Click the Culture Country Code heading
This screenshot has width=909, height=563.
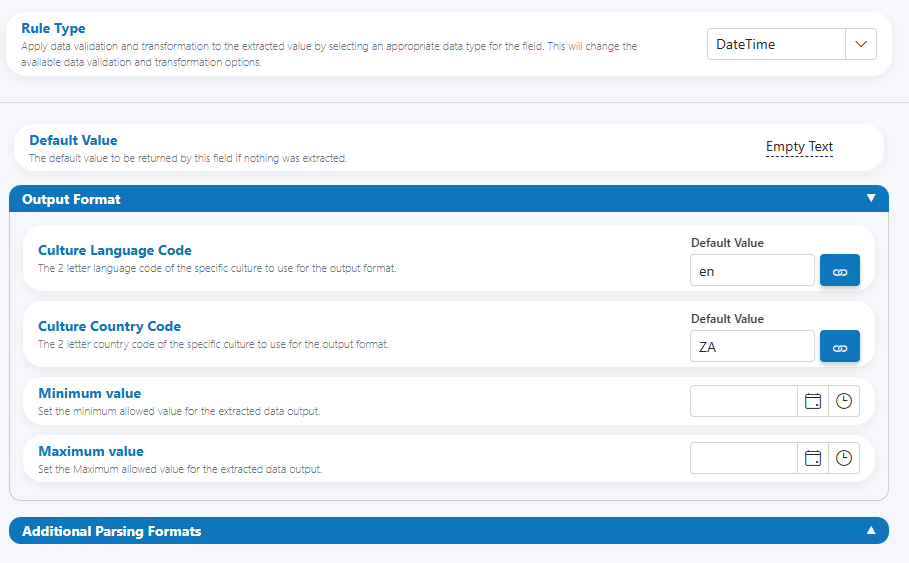point(110,326)
